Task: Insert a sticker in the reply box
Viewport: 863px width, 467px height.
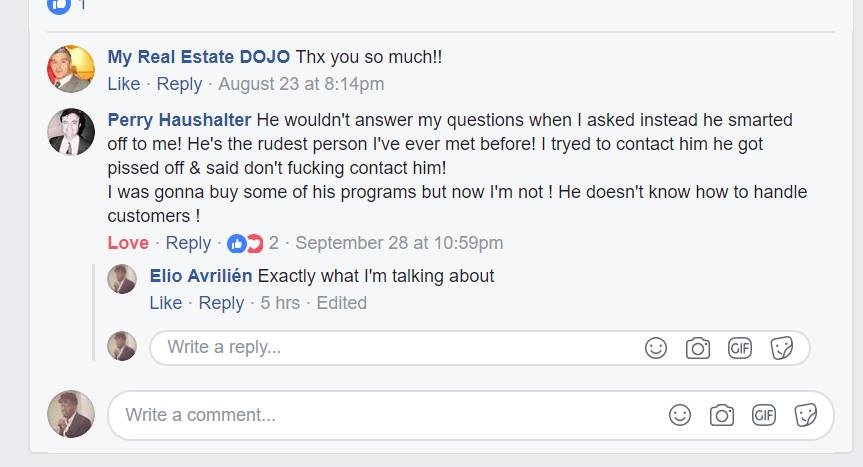Action: [x=782, y=348]
